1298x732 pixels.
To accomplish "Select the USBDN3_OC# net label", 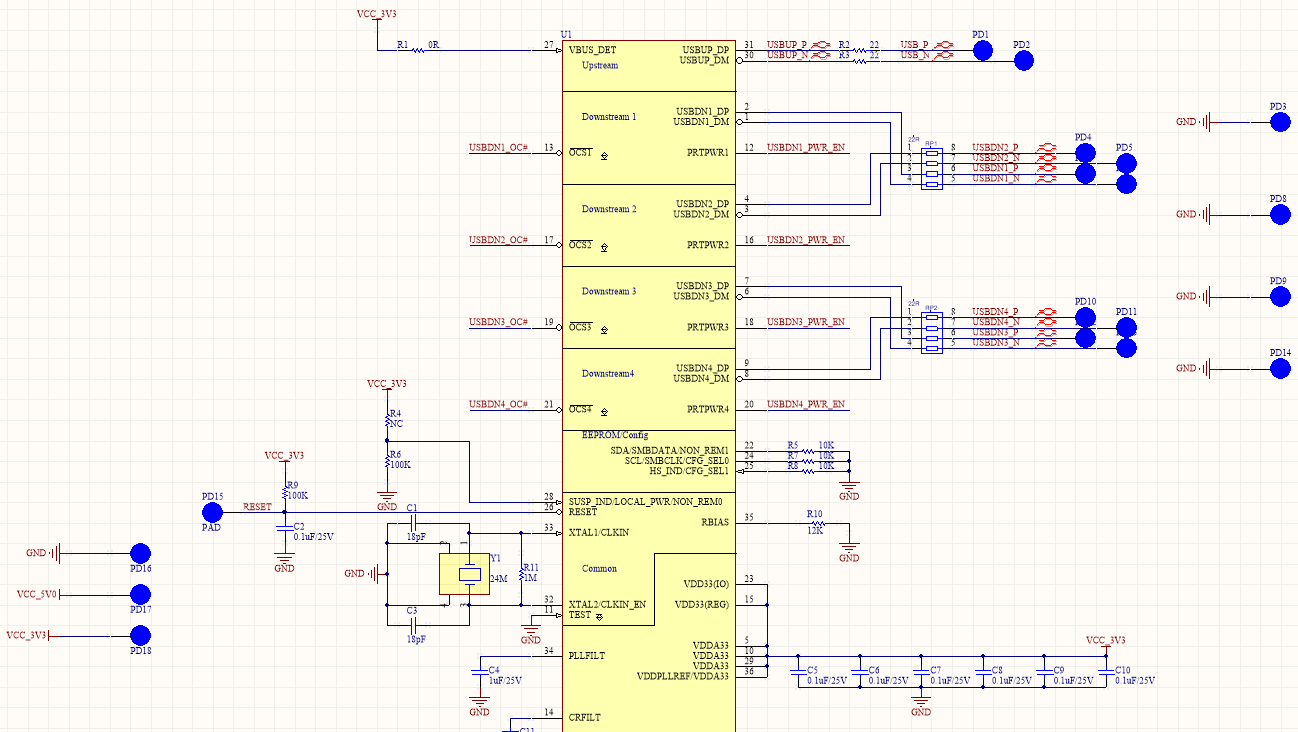I will point(498,322).
